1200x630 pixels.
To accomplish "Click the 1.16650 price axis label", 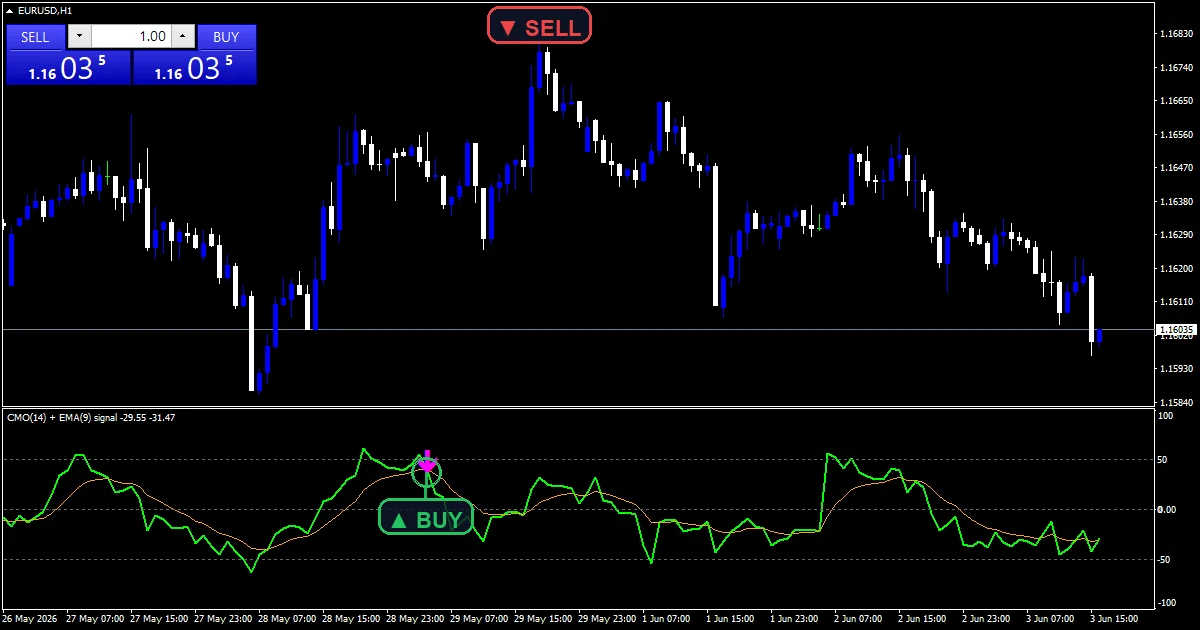I will pyautogui.click(x=1175, y=101).
